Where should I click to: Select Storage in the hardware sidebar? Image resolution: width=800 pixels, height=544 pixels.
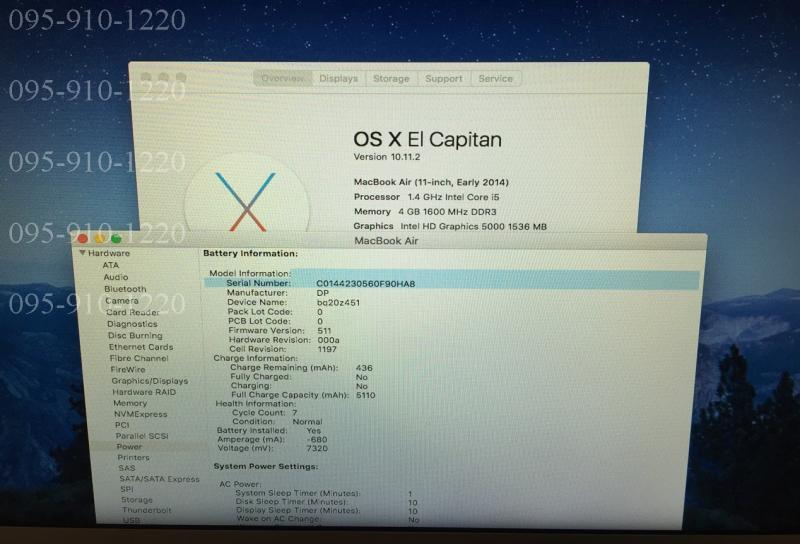(137, 500)
